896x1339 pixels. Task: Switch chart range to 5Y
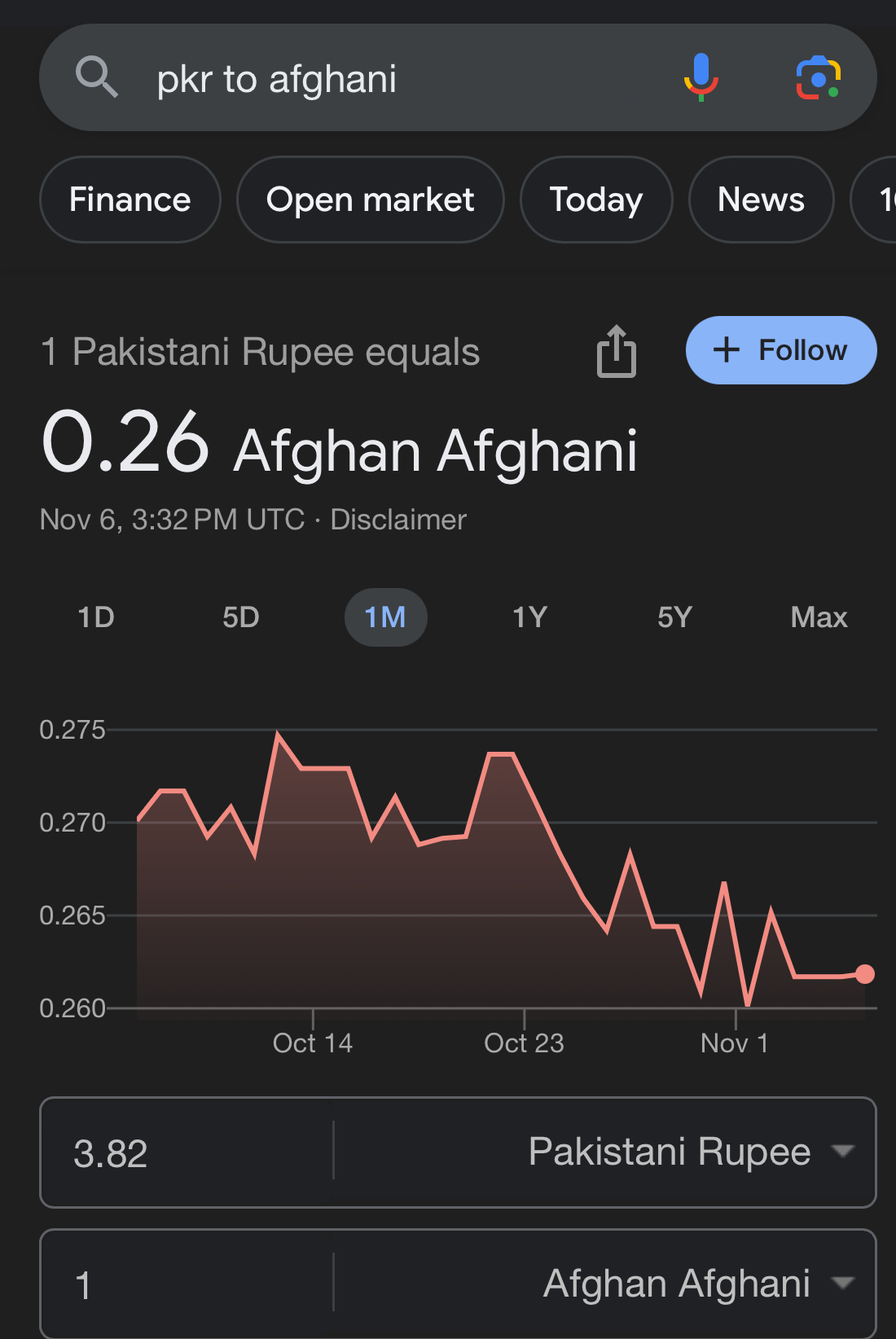pyautogui.click(x=675, y=617)
